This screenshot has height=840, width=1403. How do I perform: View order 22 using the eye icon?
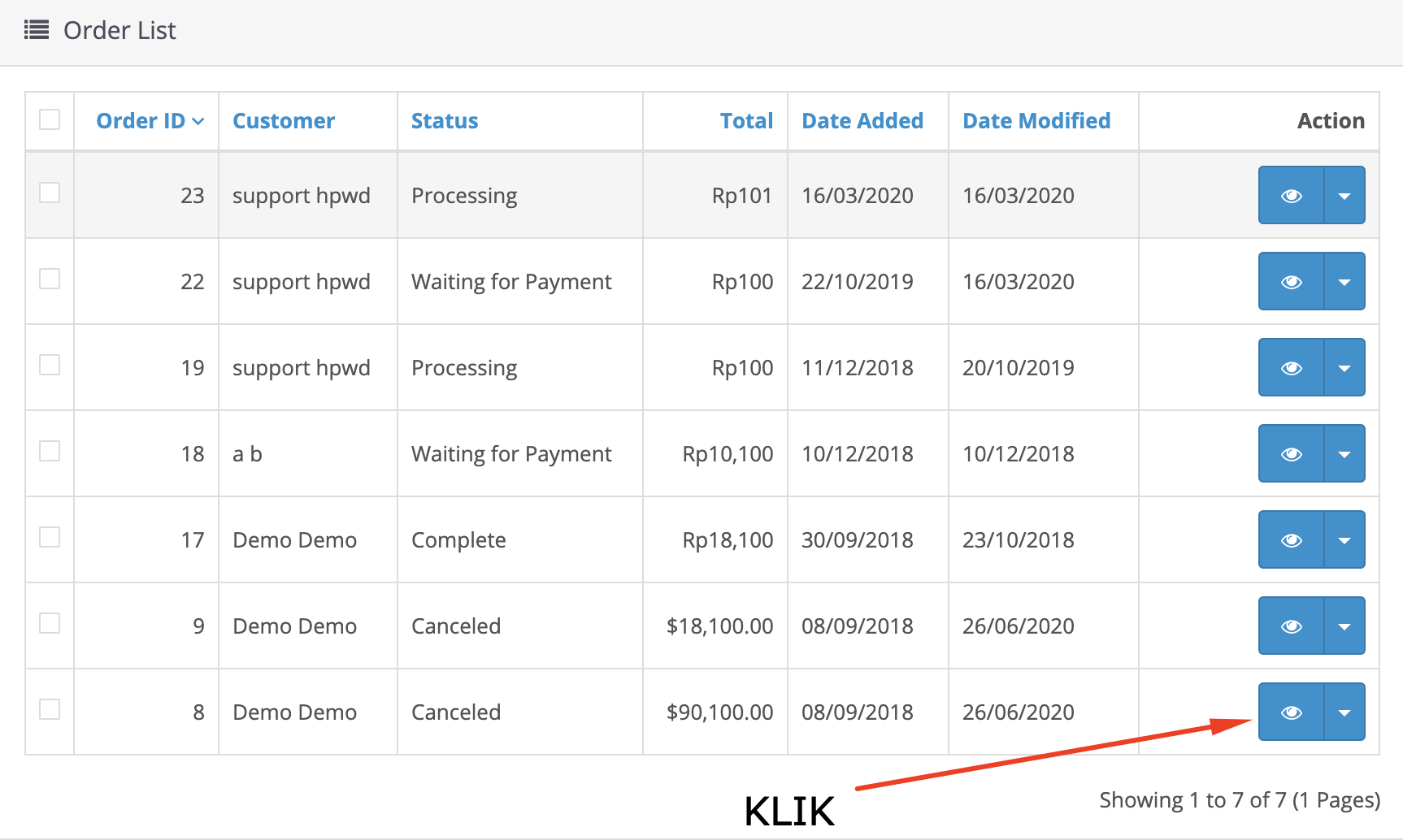[1291, 282]
